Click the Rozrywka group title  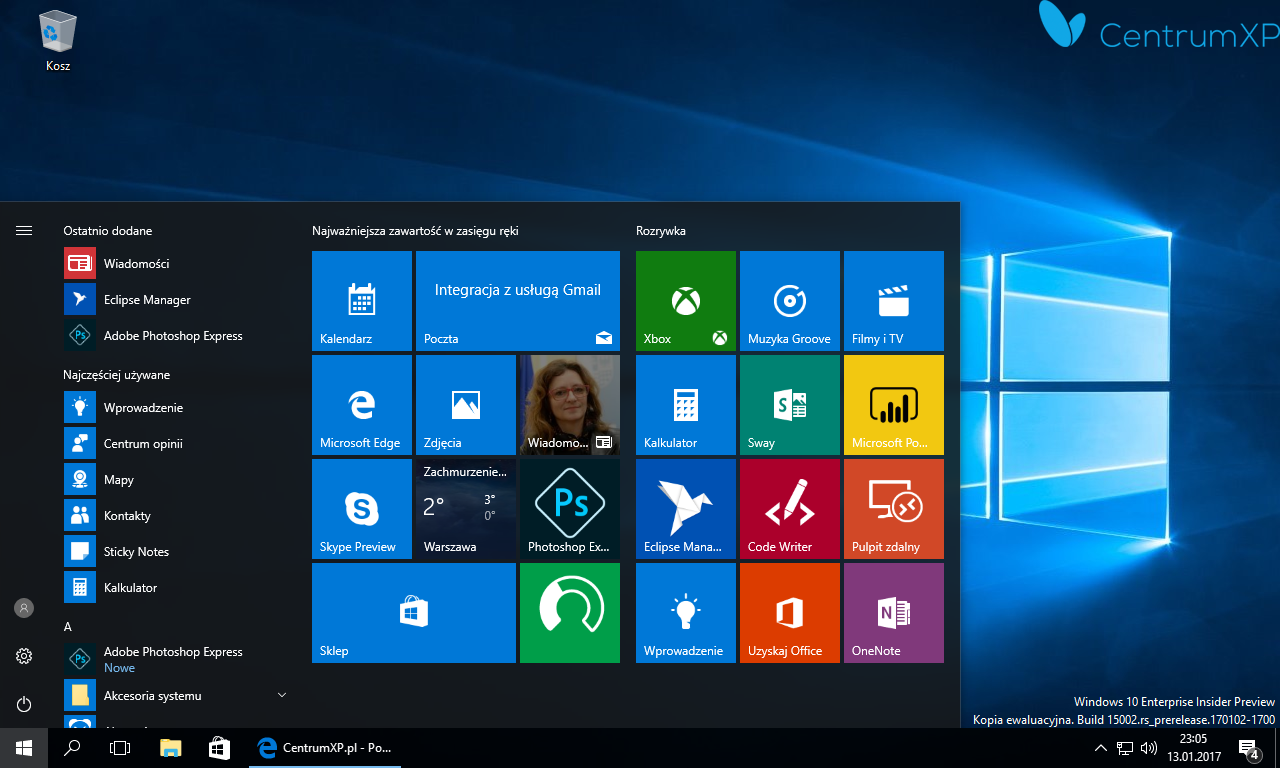(661, 231)
